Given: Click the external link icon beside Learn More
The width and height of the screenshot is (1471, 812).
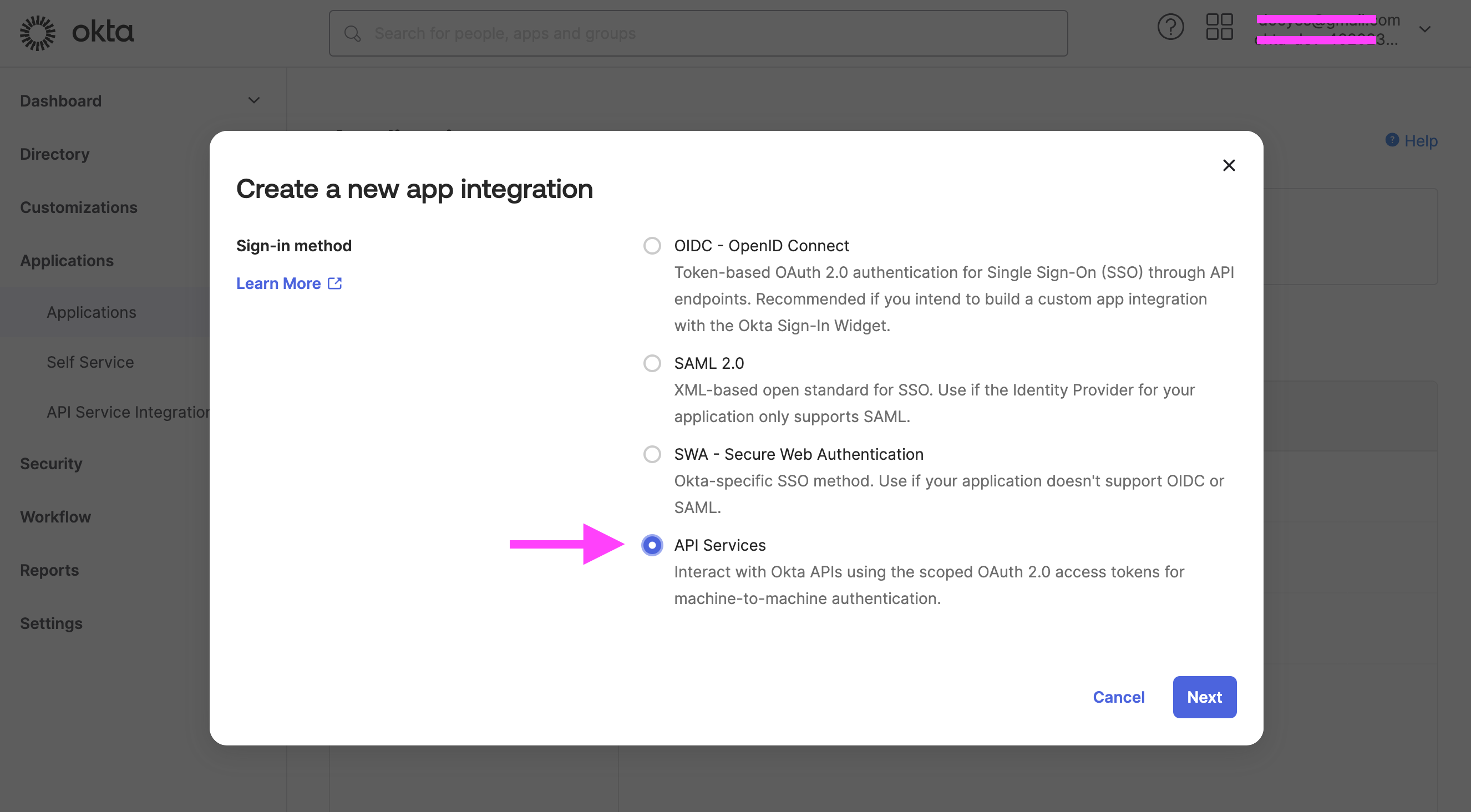Looking at the screenshot, I should tap(334, 283).
